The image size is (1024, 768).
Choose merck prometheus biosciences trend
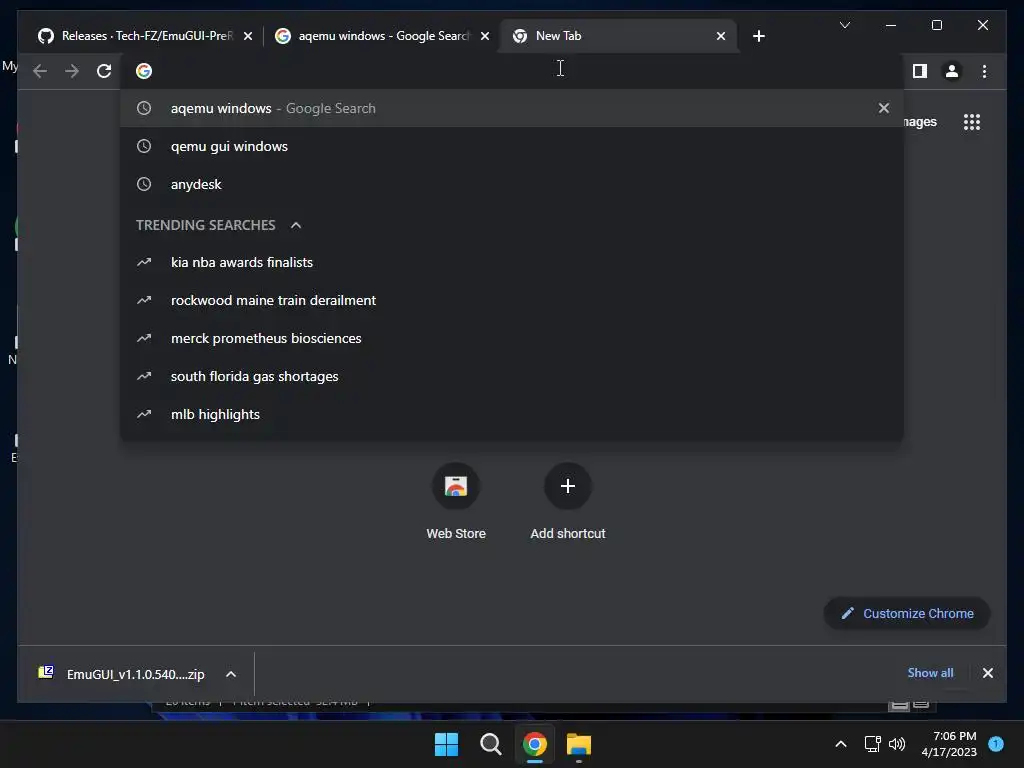[512, 338]
